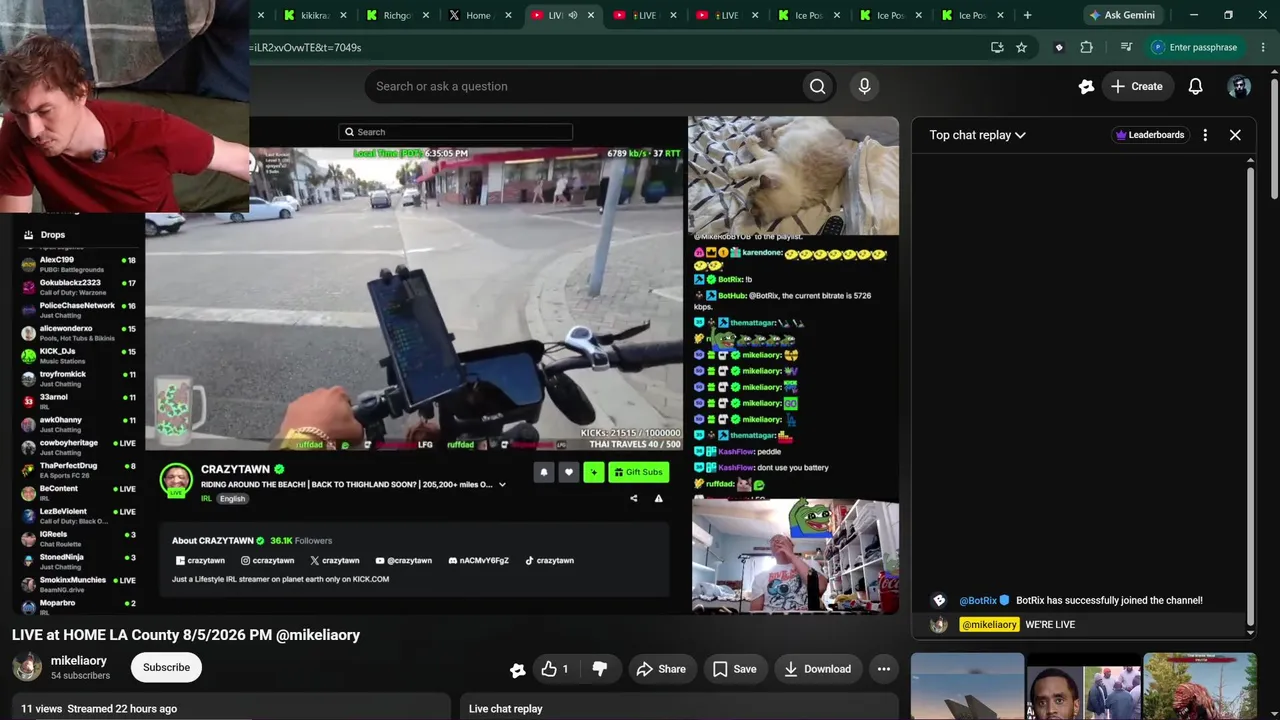
Task: Open the Chrome three-dot menu
Action: [1264, 47]
